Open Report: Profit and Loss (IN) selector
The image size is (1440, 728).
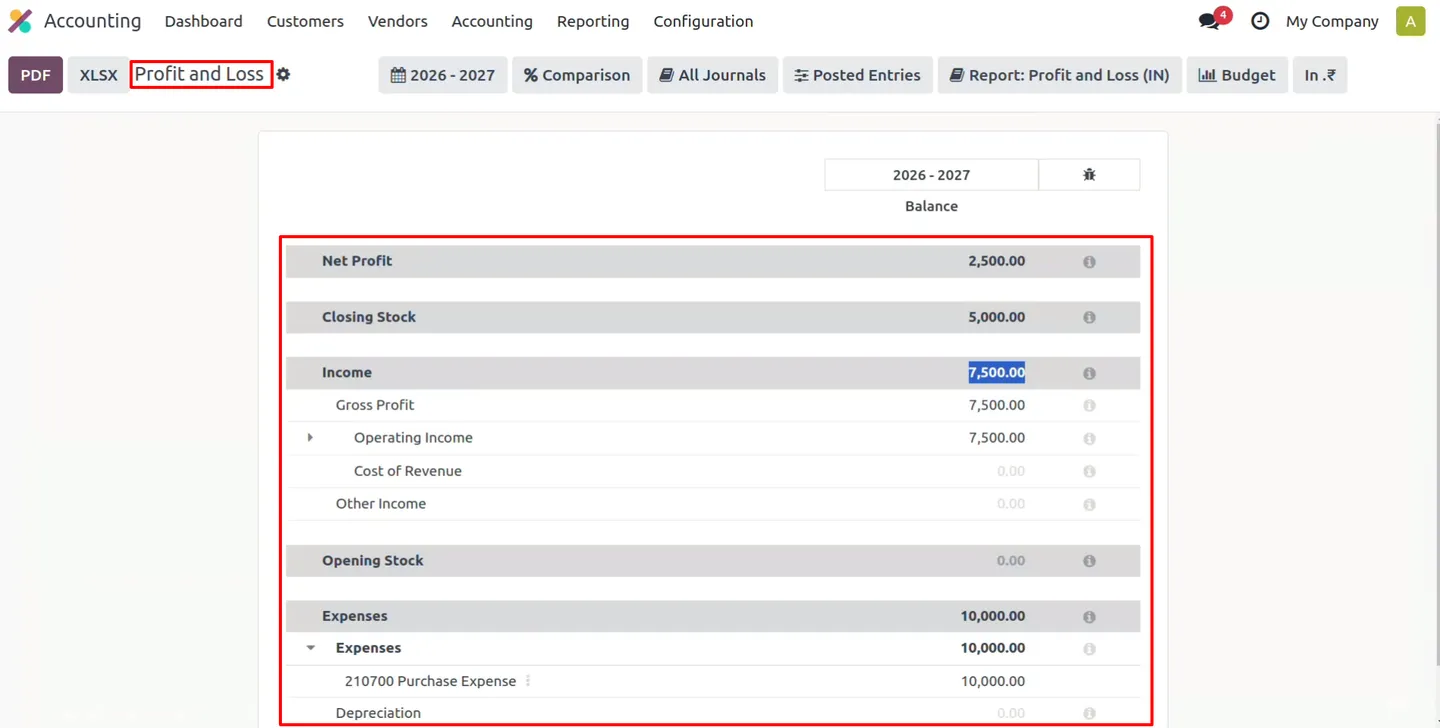(x=1060, y=75)
